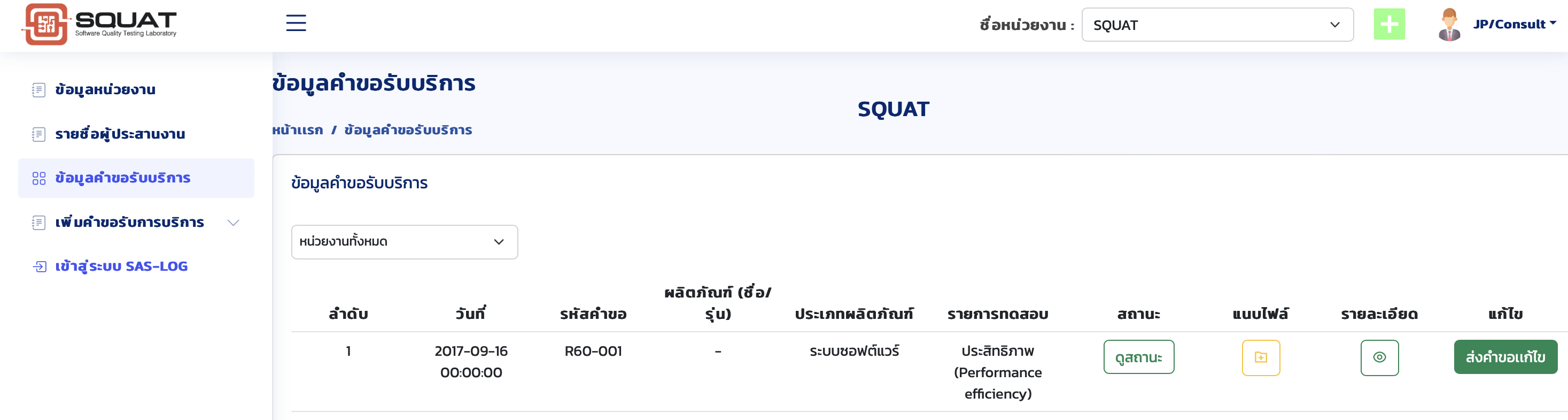1568x420 pixels.
Task: Click request code R60-001 cell
Action: click(x=593, y=351)
